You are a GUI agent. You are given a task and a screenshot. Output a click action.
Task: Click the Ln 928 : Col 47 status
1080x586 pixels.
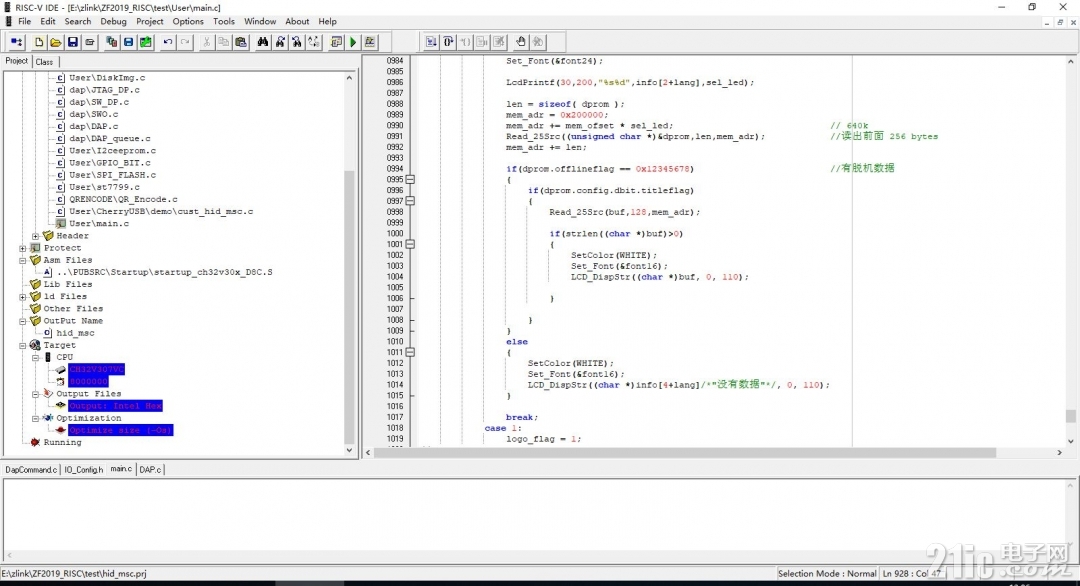click(911, 574)
